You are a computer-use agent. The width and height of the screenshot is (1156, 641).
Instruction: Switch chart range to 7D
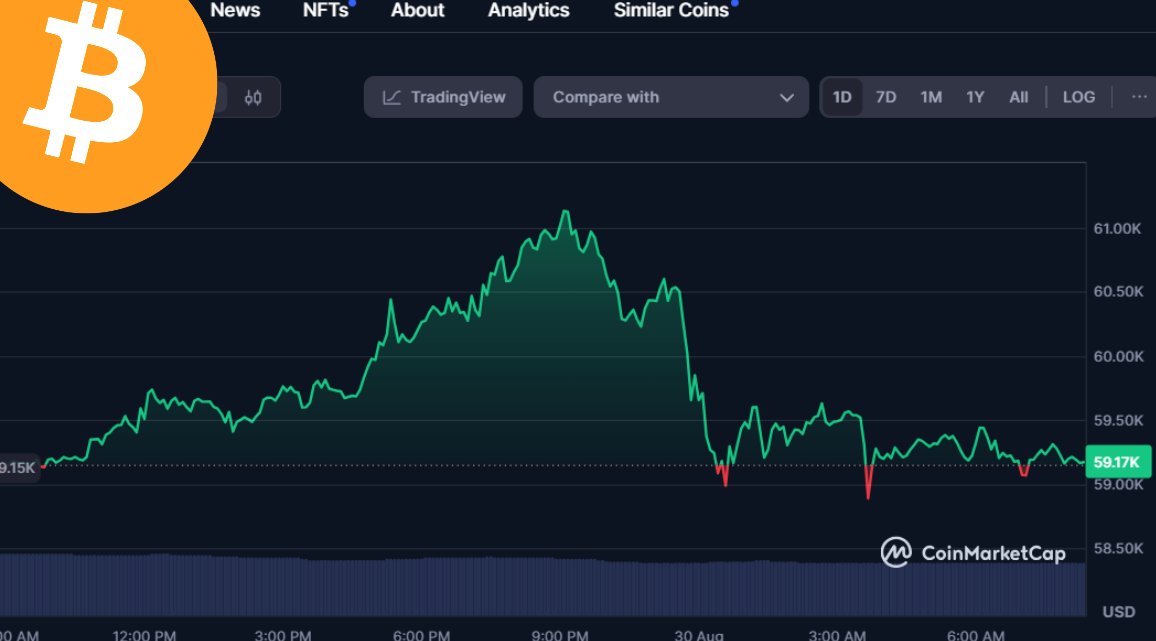tap(886, 97)
